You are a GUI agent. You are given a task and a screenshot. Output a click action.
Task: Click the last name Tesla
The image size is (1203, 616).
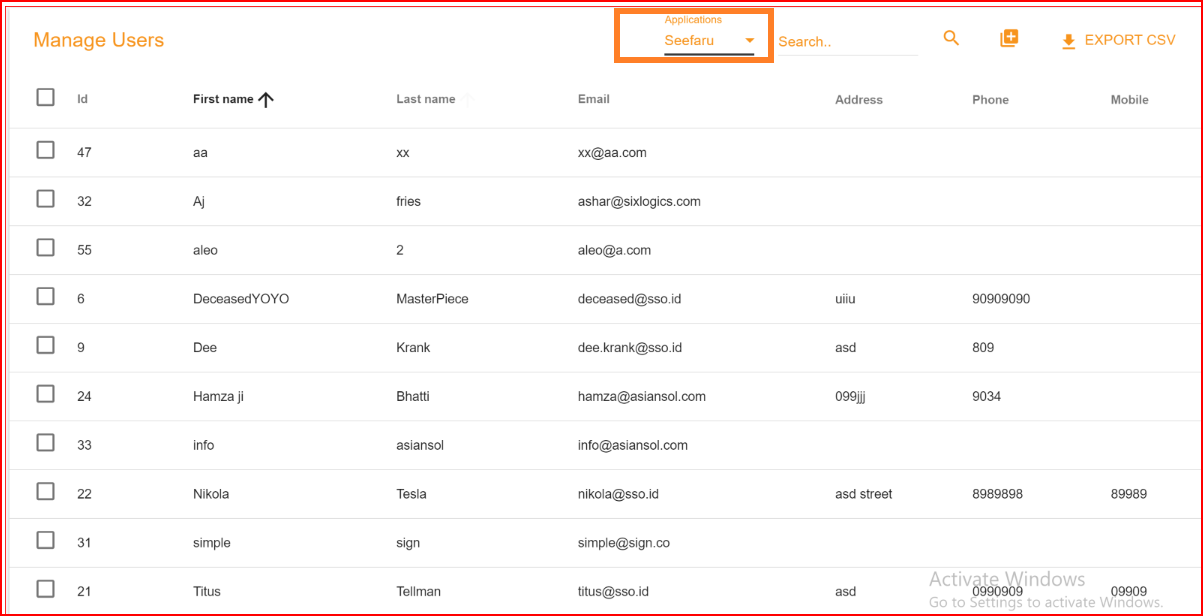tap(411, 494)
